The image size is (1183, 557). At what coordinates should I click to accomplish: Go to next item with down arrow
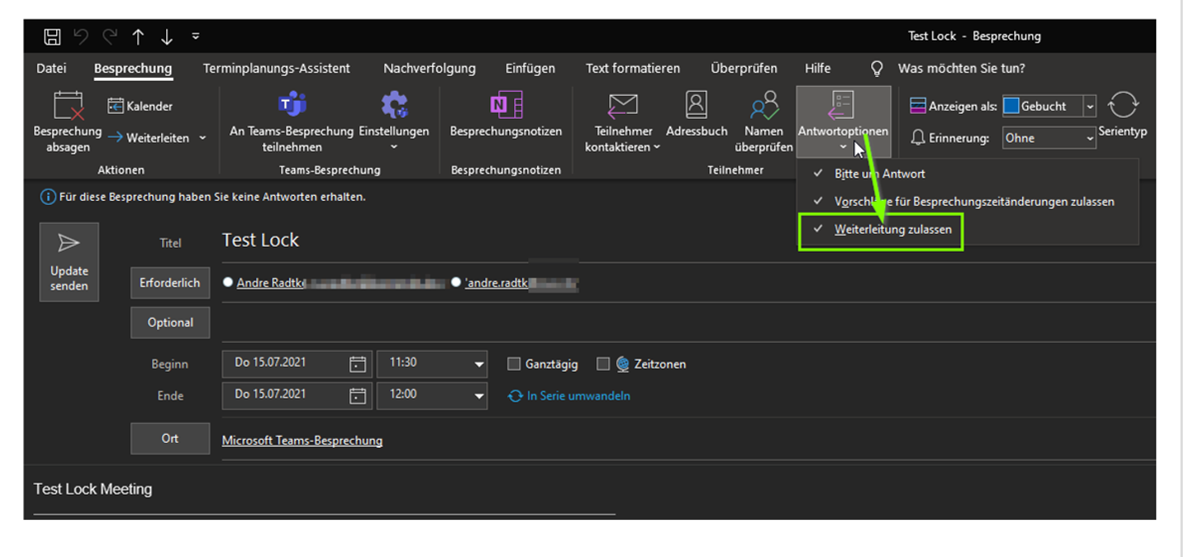coord(167,36)
